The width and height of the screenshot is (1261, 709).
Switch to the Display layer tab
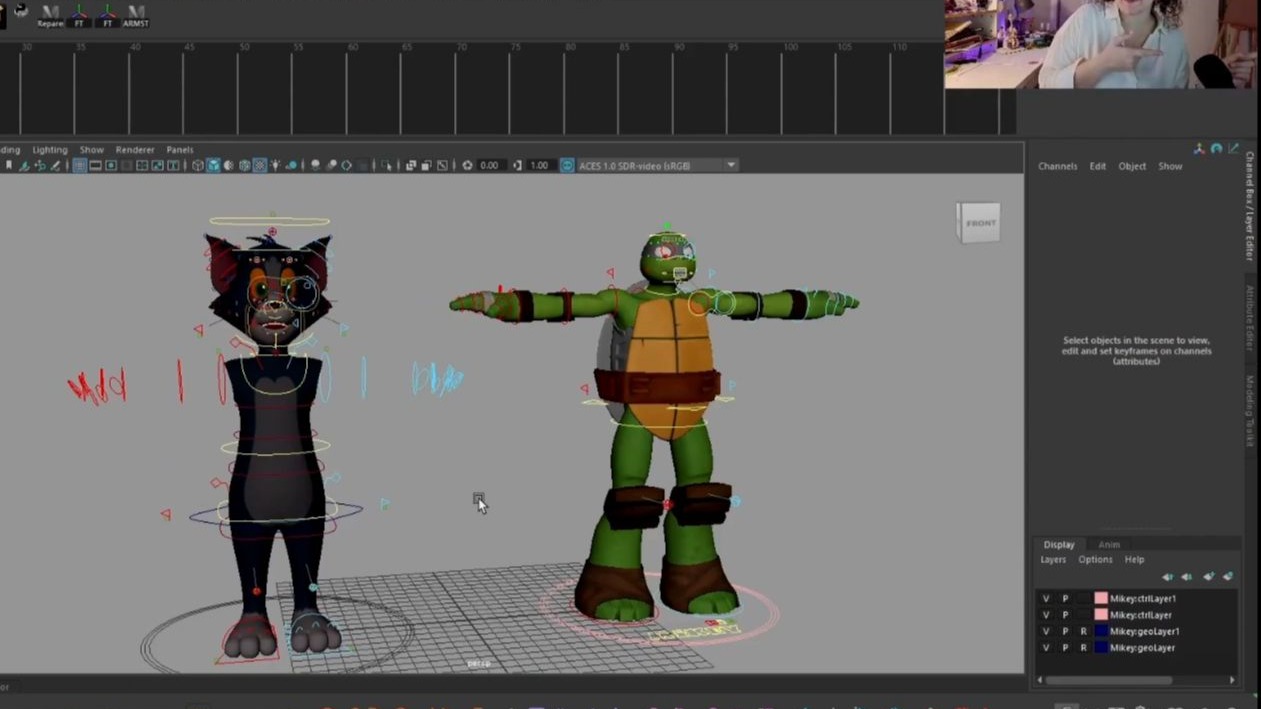1059,545
